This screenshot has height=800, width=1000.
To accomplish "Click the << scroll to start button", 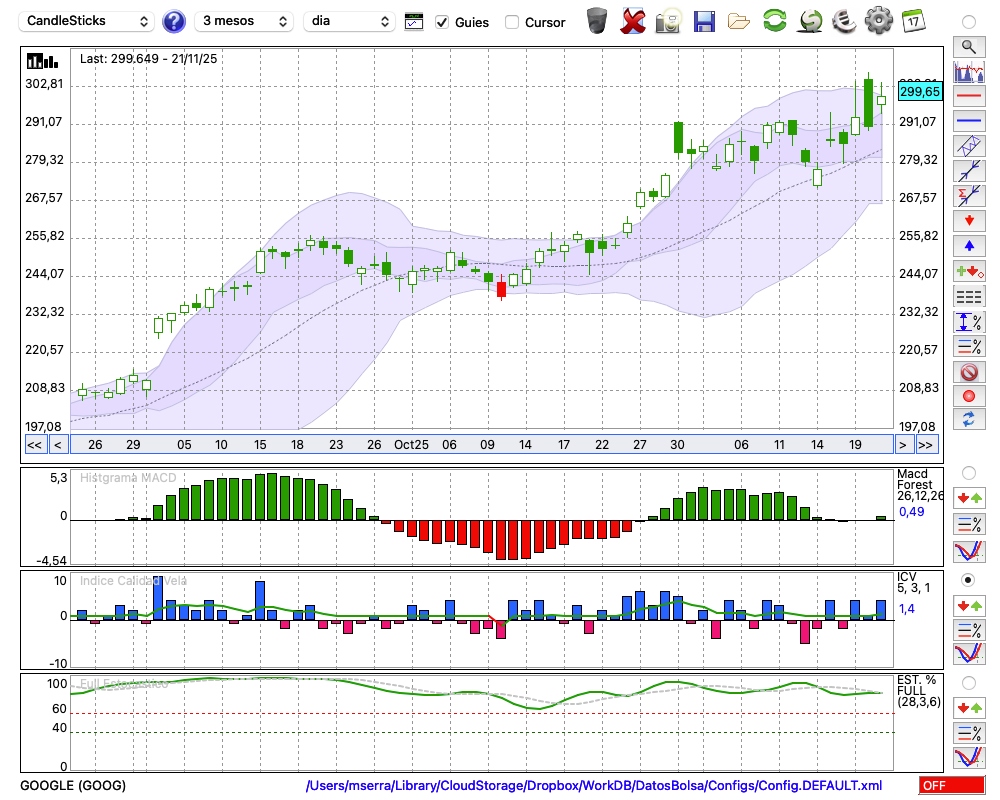I will tap(34, 445).
